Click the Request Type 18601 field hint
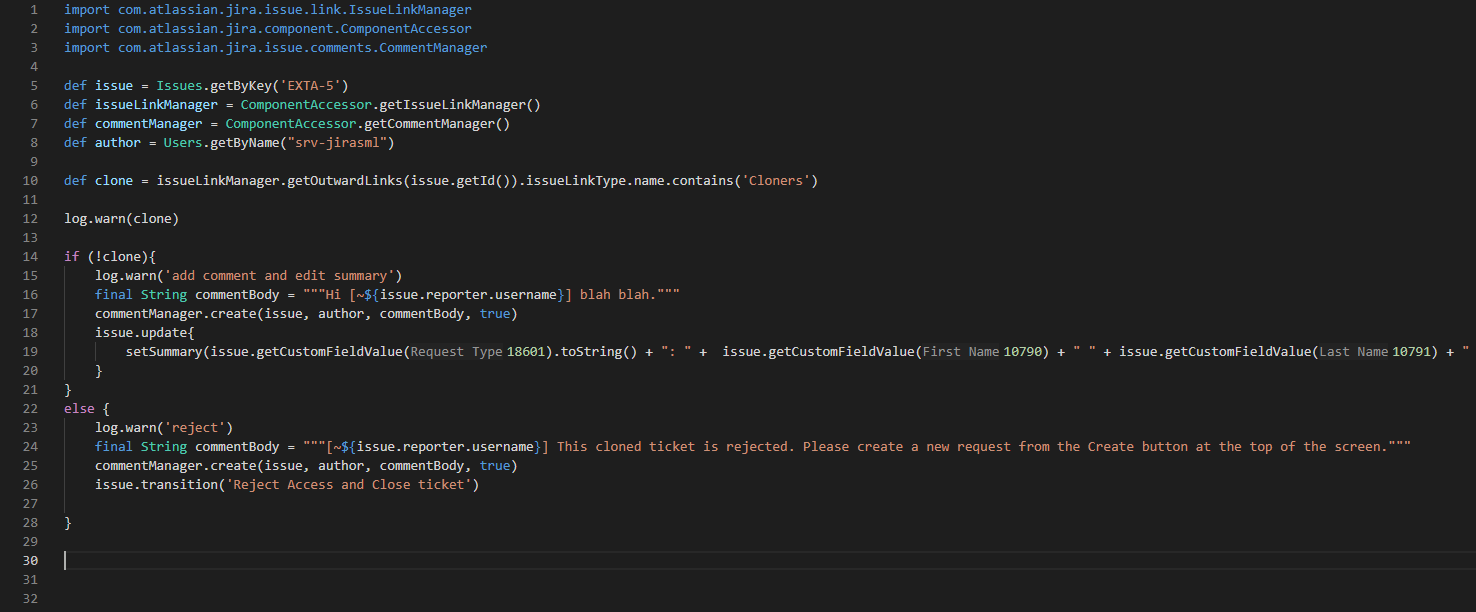1476x612 pixels. coord(480,351)
